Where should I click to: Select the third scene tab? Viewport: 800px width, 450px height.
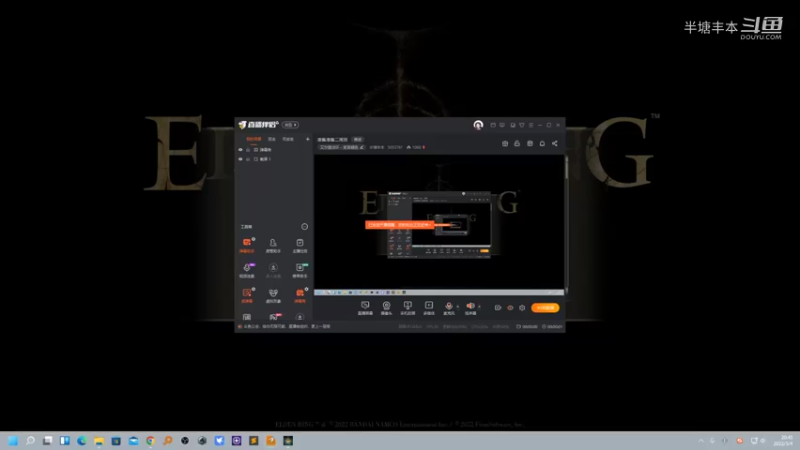coord(288,139)
